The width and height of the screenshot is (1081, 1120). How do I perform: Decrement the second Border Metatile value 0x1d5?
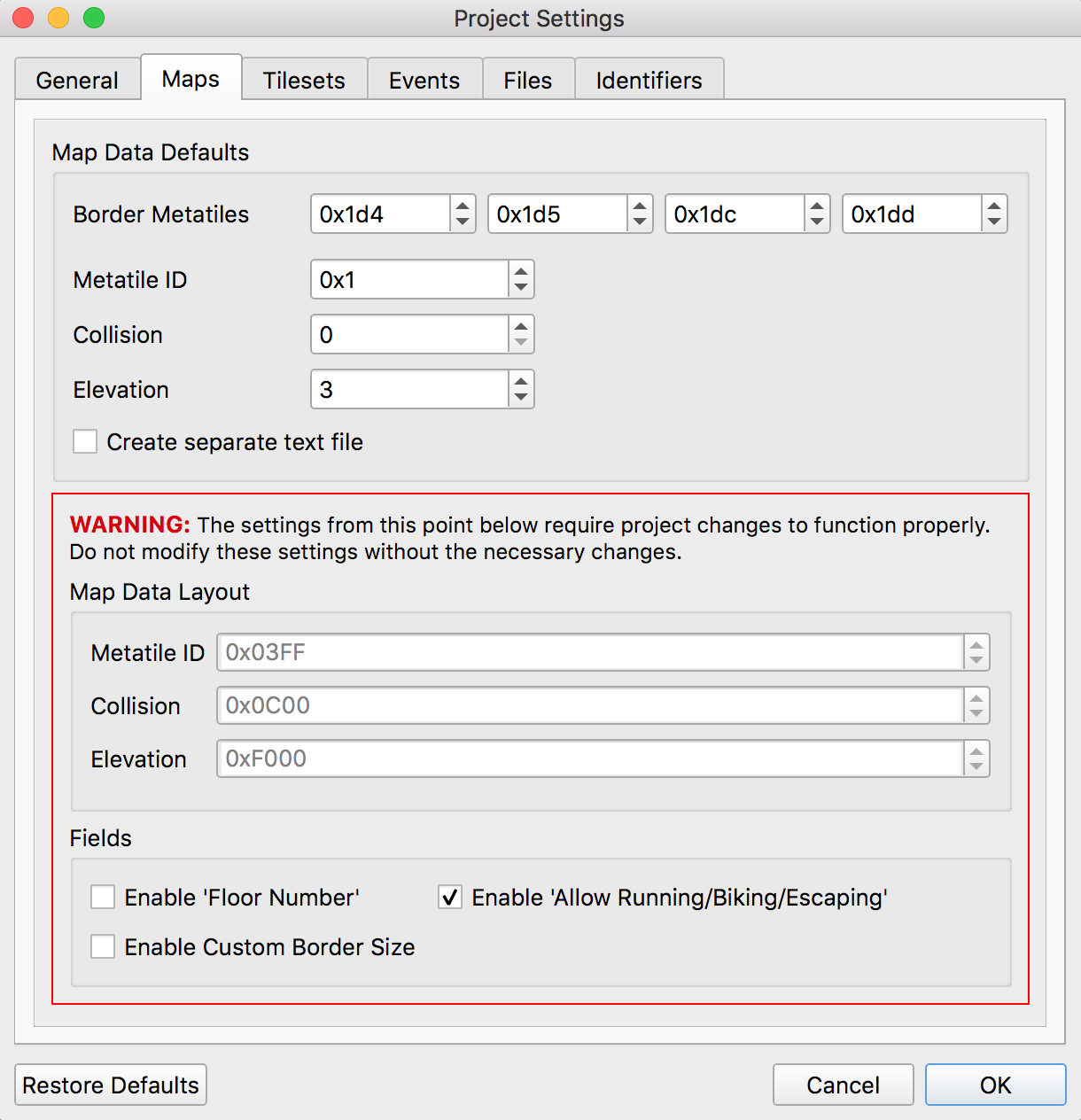(640, 222)
